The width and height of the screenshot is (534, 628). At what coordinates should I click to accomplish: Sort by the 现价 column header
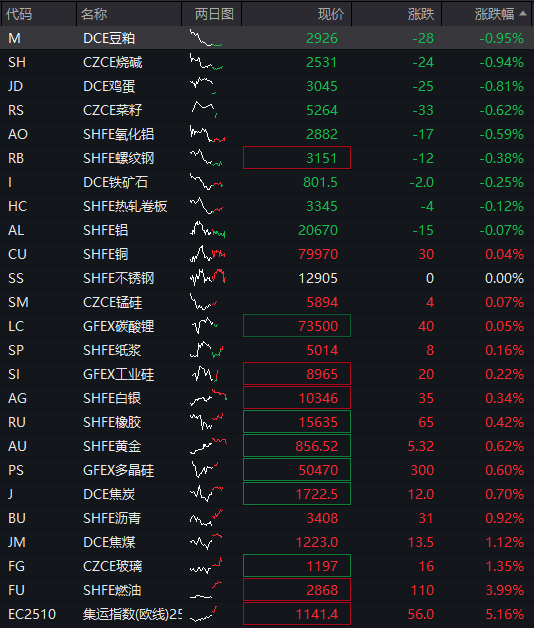331,14
